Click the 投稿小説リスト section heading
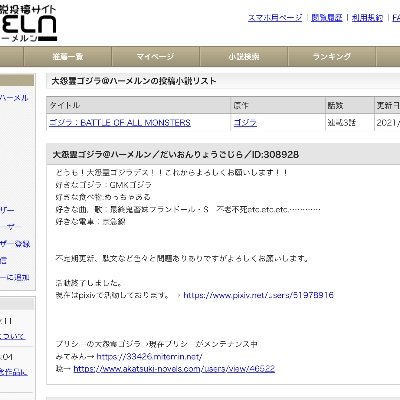Image resolution: width=400 pixels, height=400 pixels. [x=134, y=81]
